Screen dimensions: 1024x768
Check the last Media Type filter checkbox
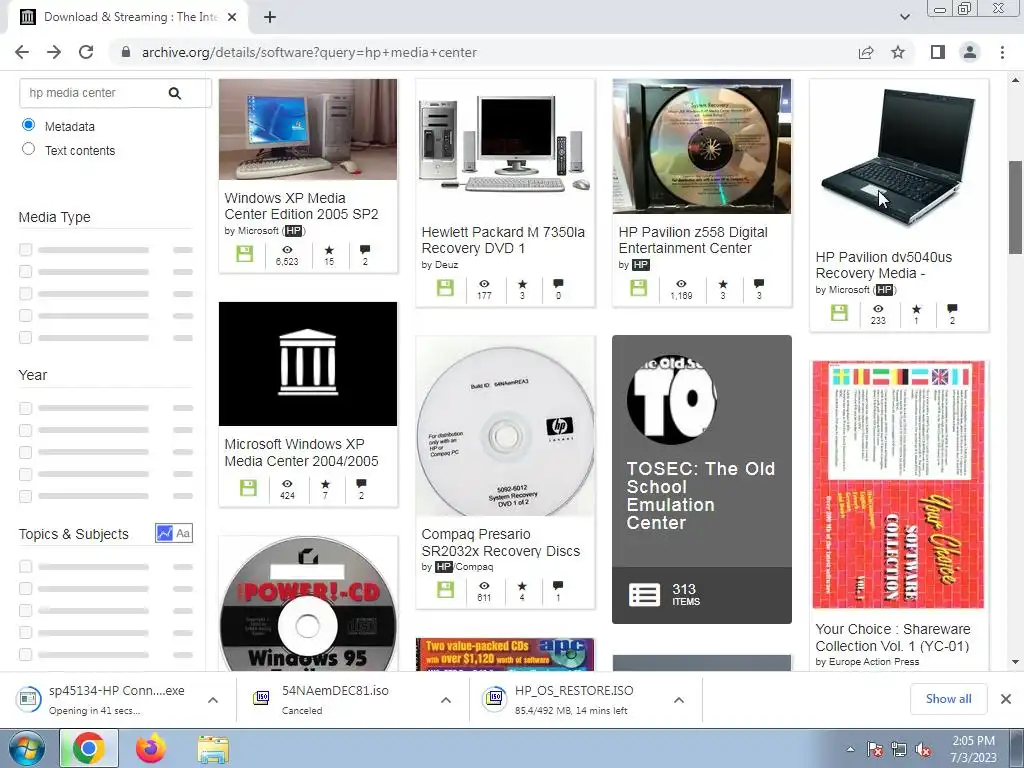(25, 338)
